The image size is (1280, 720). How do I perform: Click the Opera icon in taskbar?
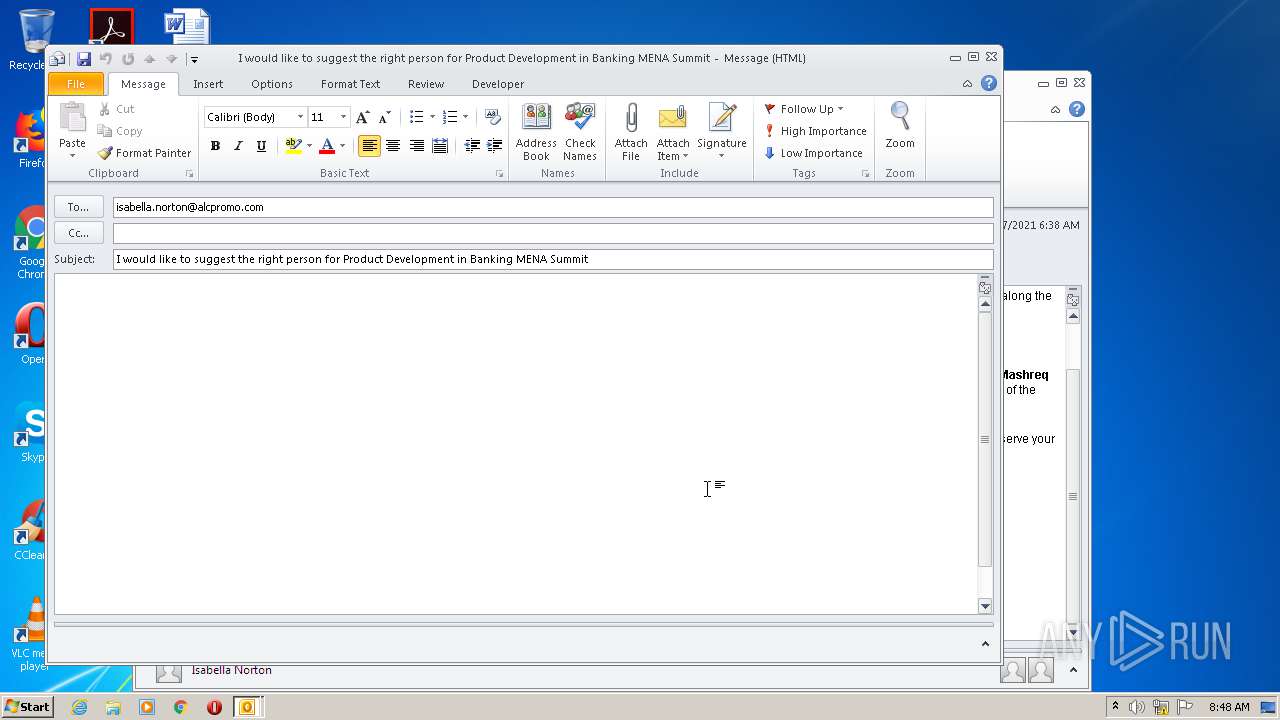click(214, 707)
